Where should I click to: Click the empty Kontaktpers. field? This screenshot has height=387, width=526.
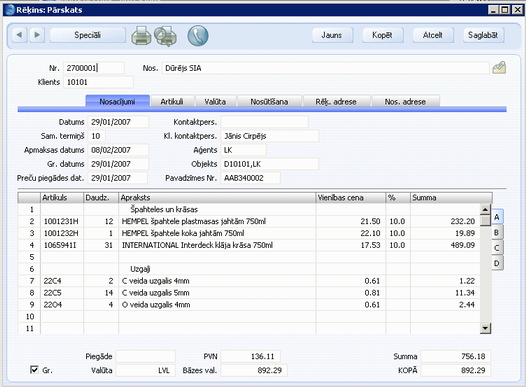click(264, 122)
